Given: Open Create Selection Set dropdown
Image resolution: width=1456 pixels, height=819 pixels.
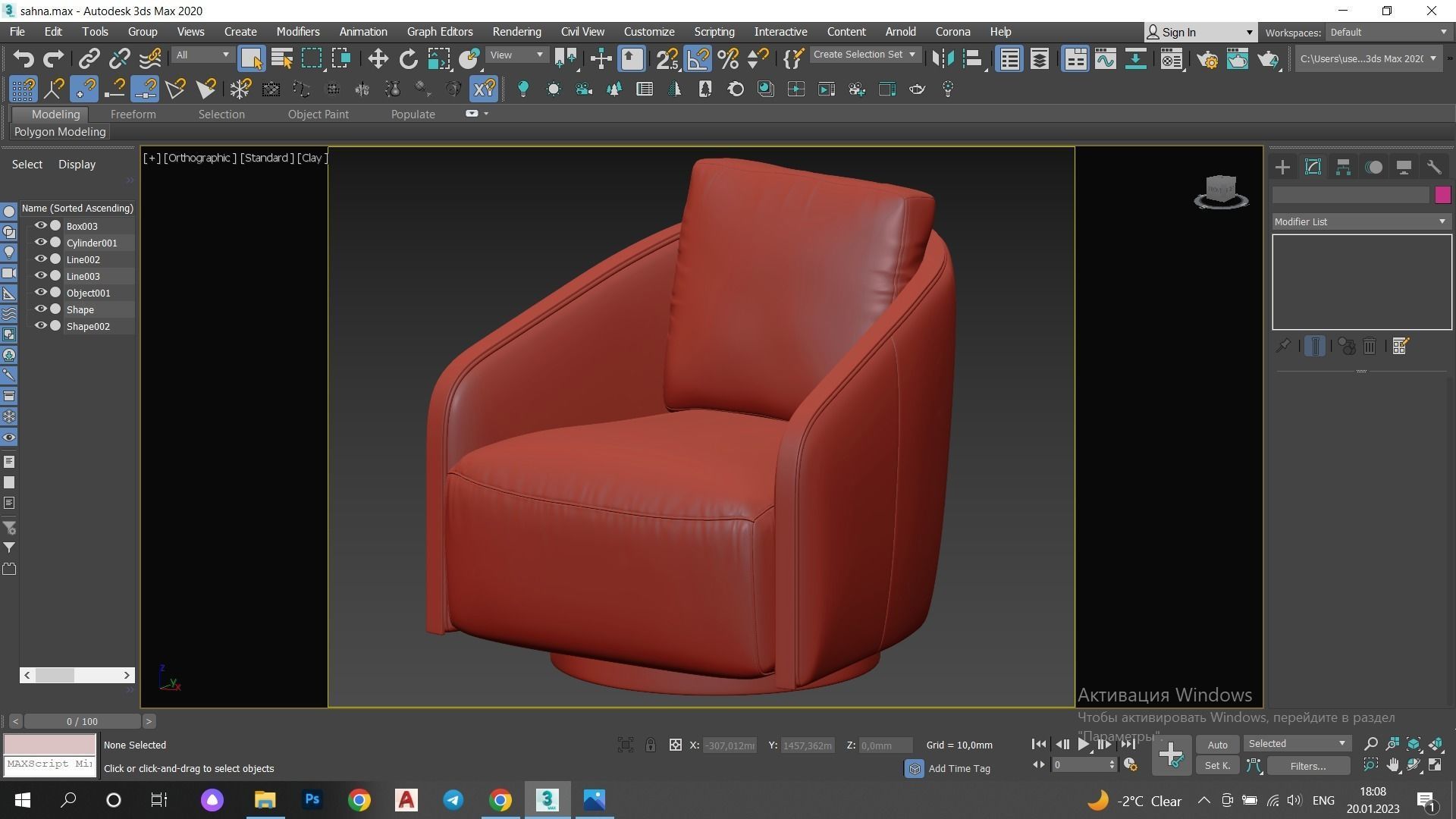Looking at the screenshot, I should pos(864,55).
